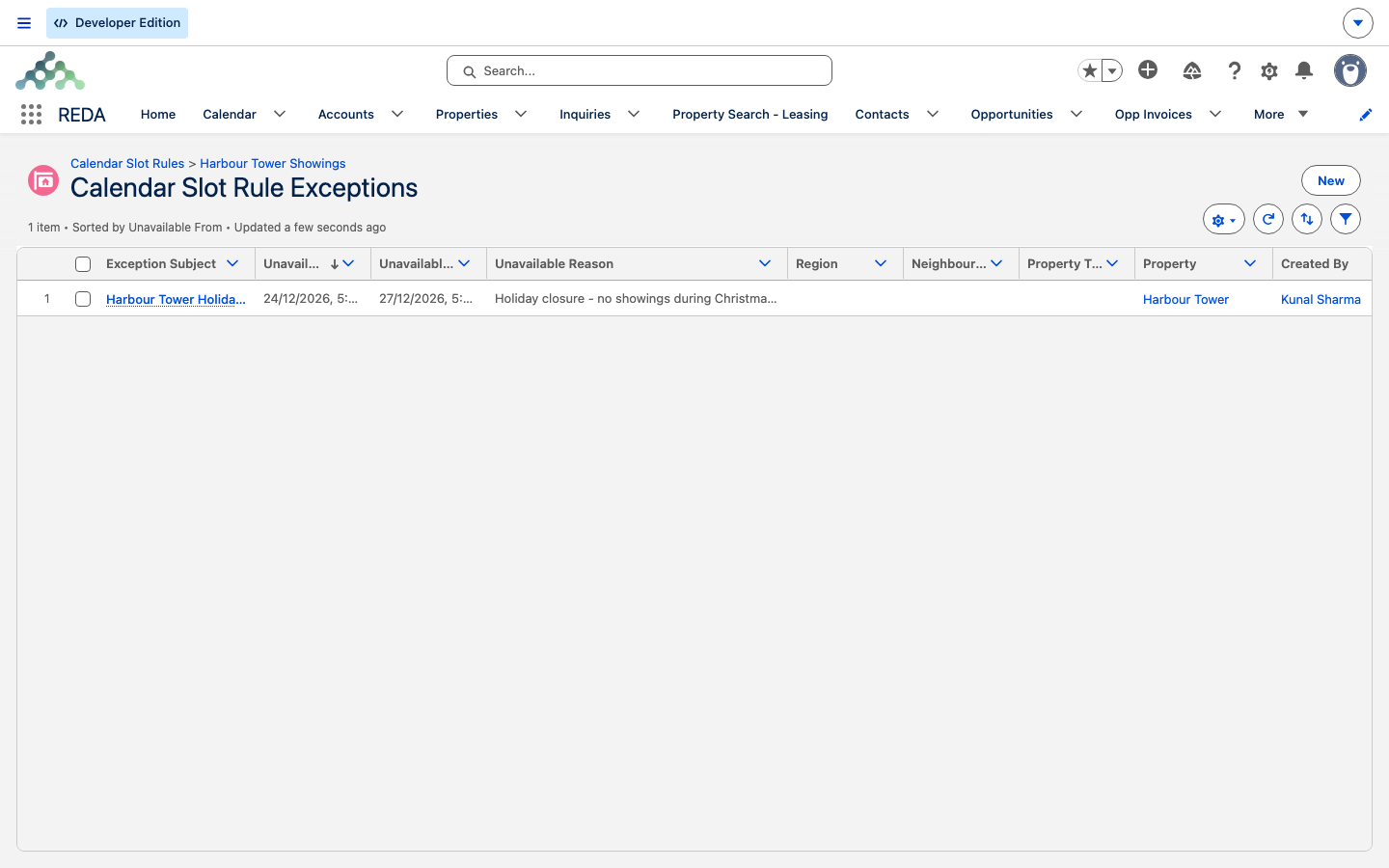The height and width of the screenshot is (868, 1389).
Task: Open Property Search - Leasing tab
Action: pos(750,114)
